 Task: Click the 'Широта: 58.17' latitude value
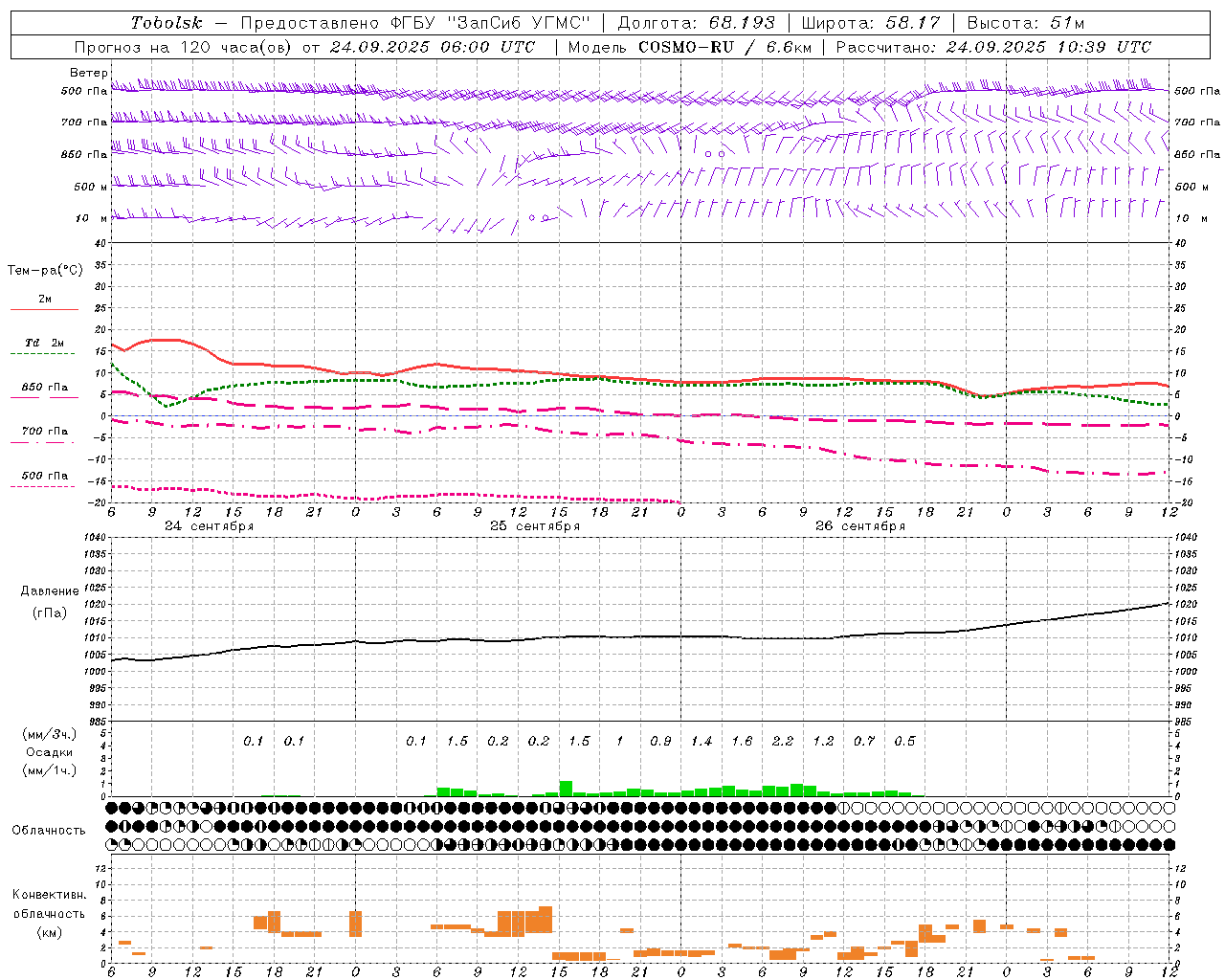[x=871, y=23]
